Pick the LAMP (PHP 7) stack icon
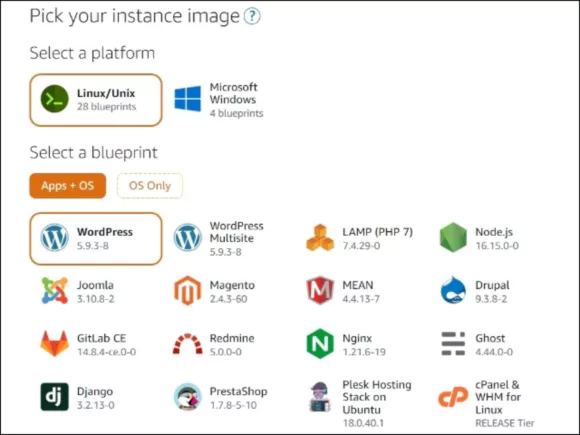580x435 pixels. [x=320, y=237]
